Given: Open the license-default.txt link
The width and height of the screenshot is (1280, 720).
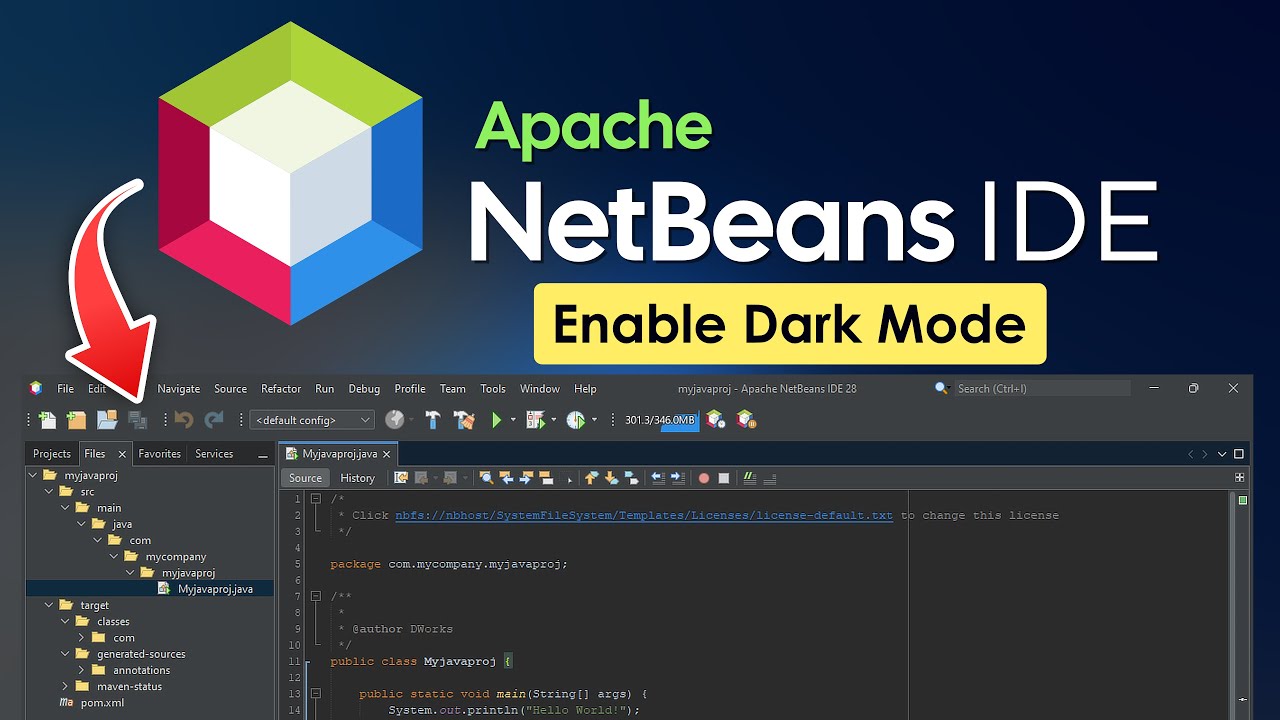Looking at the screenshot, I should (x=644, y=515).
